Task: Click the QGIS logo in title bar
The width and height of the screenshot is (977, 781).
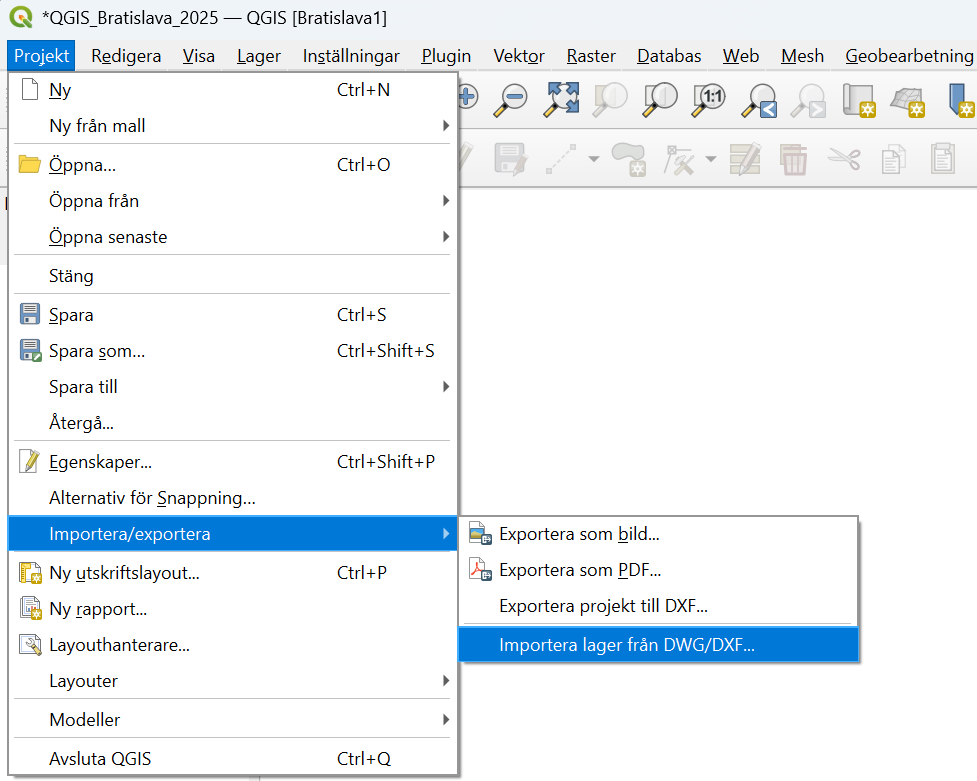Action: (21, 17)
